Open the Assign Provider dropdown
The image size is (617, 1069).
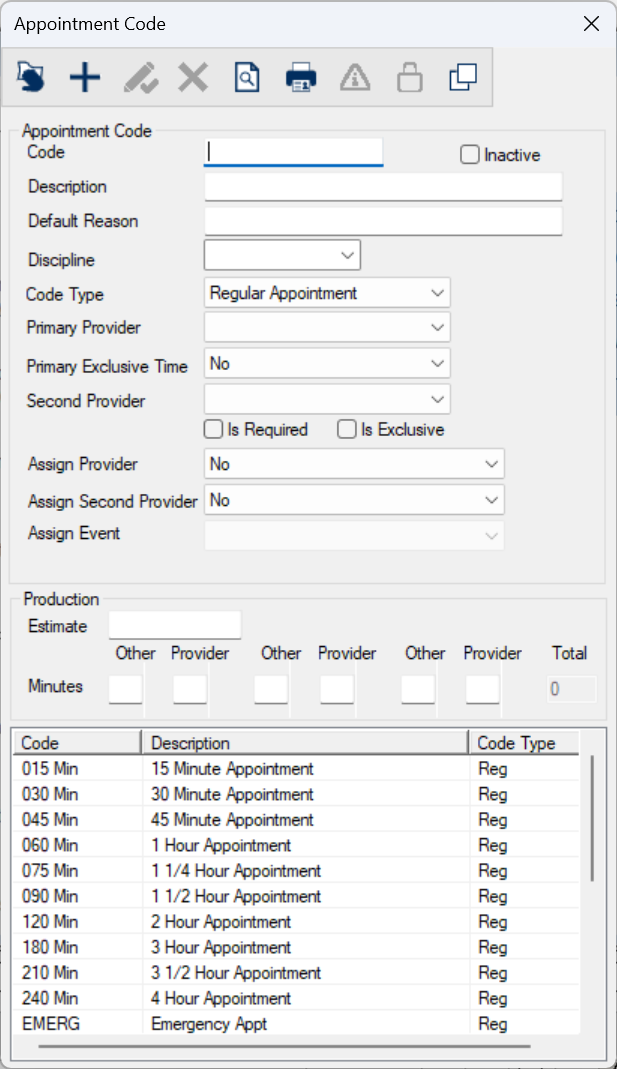pyautogui.click(x=491, y=464)
